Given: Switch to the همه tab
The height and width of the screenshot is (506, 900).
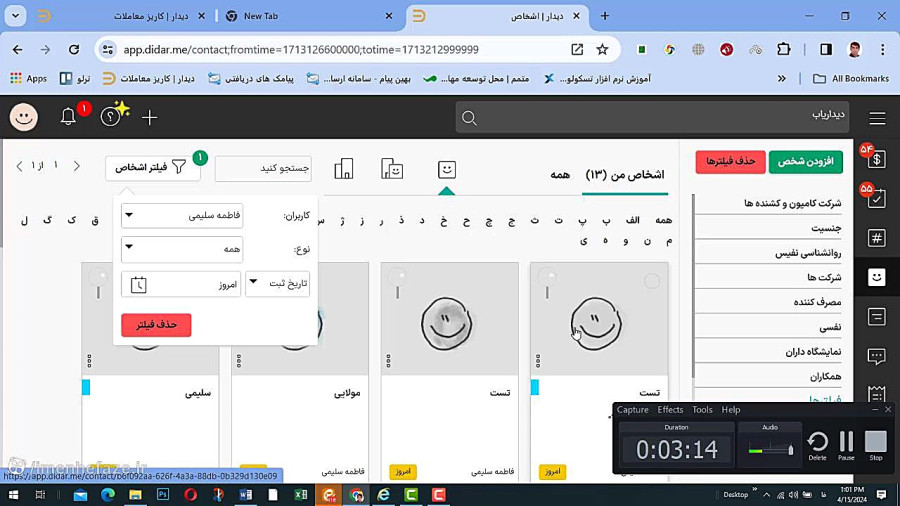Looking at the screenshot, I should click(x=560, y=174).
